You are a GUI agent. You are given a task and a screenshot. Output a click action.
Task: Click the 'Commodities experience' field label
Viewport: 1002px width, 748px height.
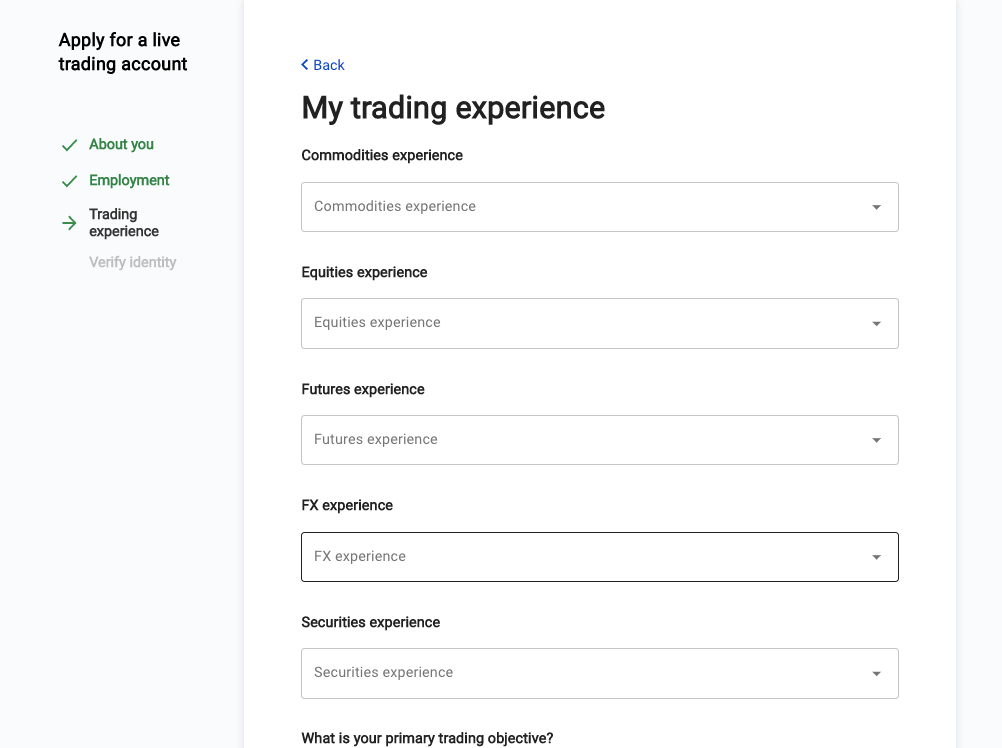pos(382,155)
